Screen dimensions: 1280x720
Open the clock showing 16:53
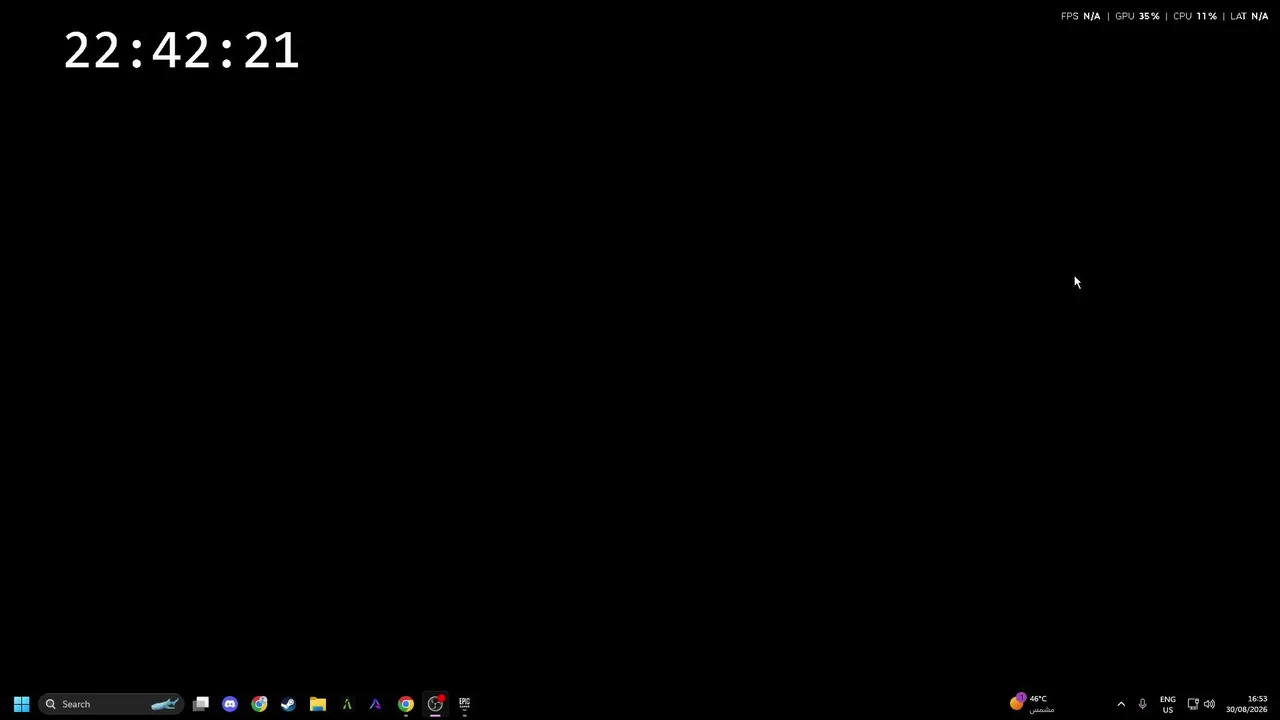[1247, 704]
